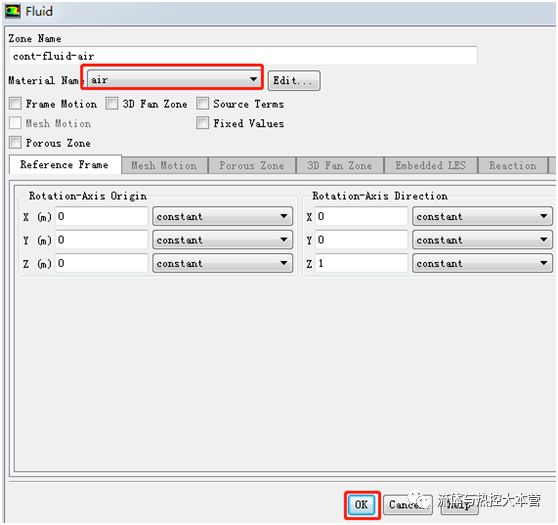Click the Cancel button
The height and width of the screenshot is (525, 558).
pos(408,504)
